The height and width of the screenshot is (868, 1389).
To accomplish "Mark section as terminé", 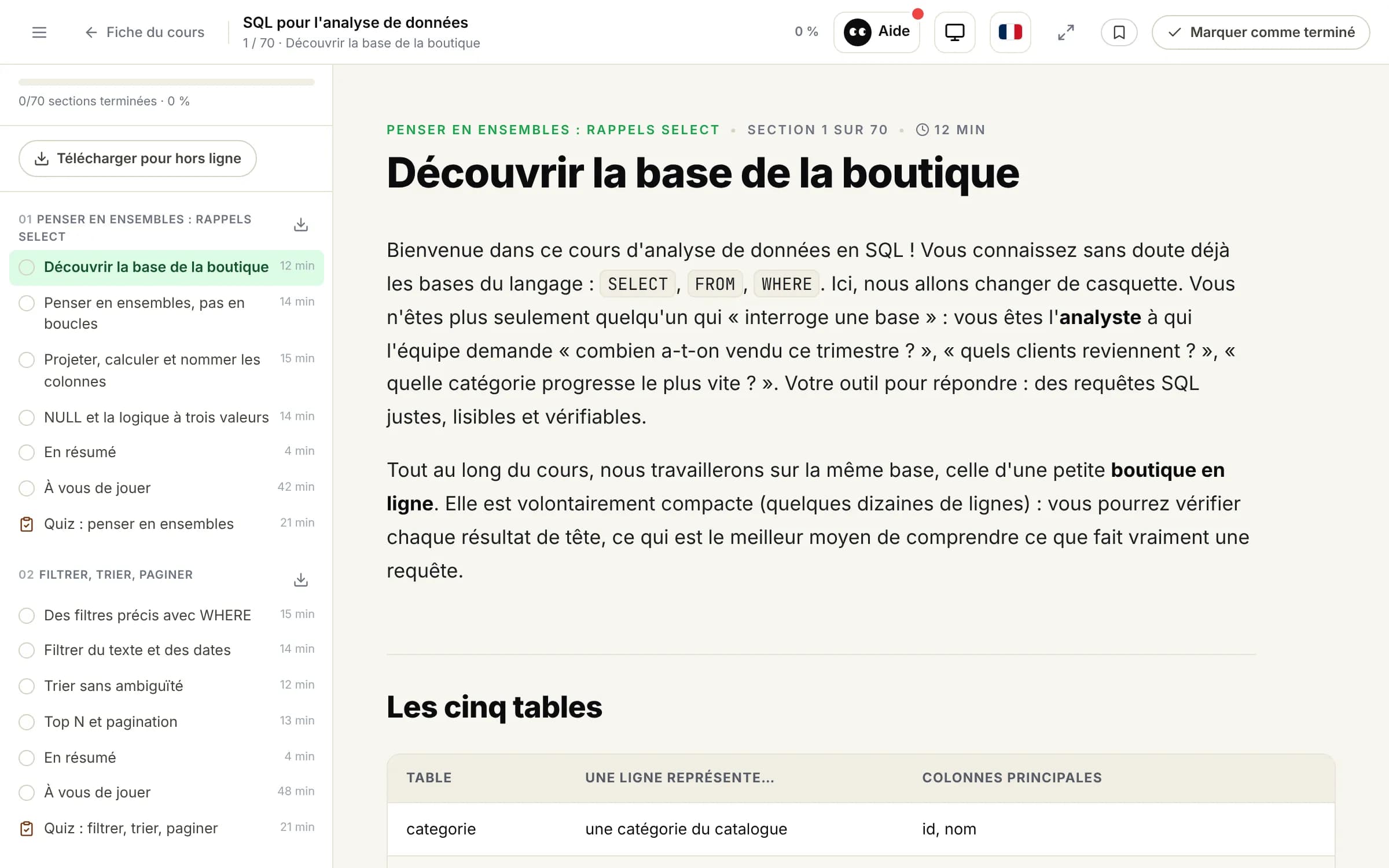I will pos(1261,32).
